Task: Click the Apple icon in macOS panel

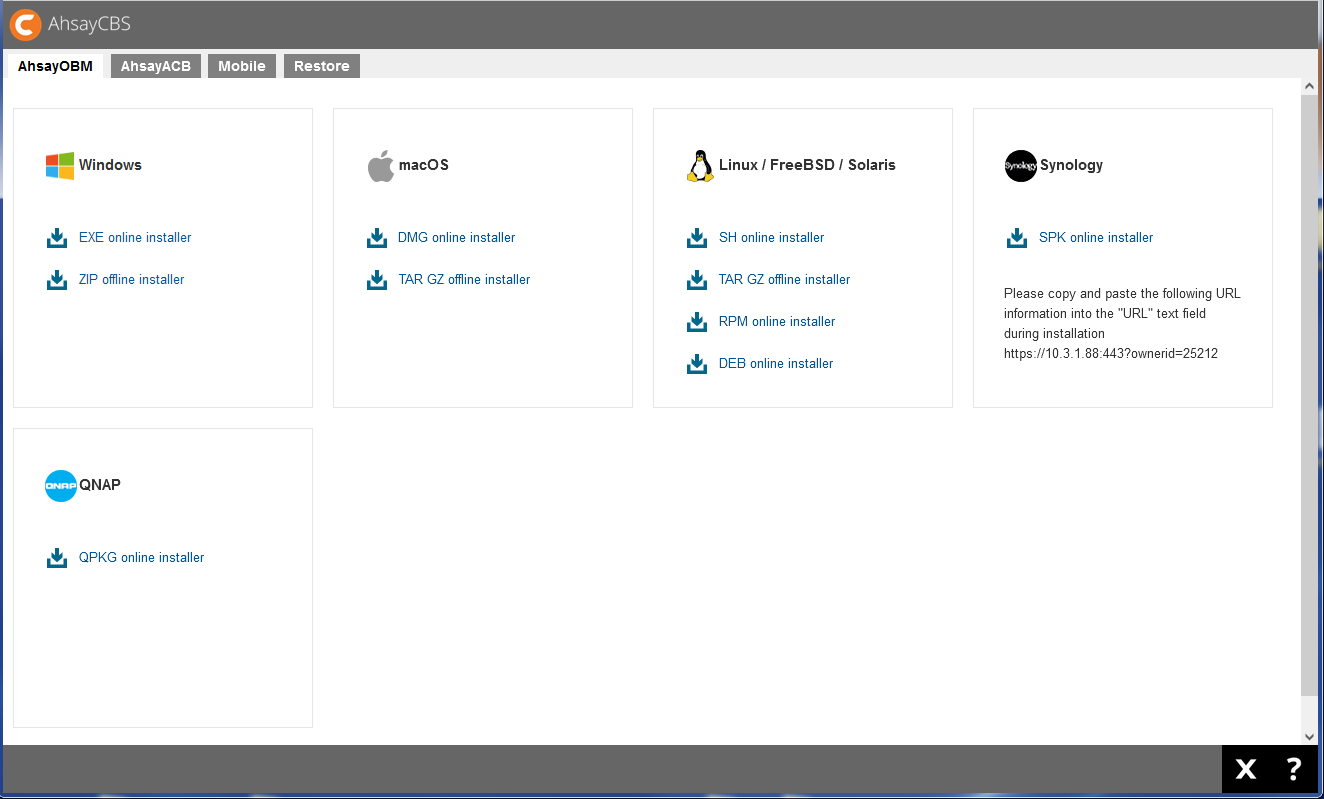Action: point(380,164)
